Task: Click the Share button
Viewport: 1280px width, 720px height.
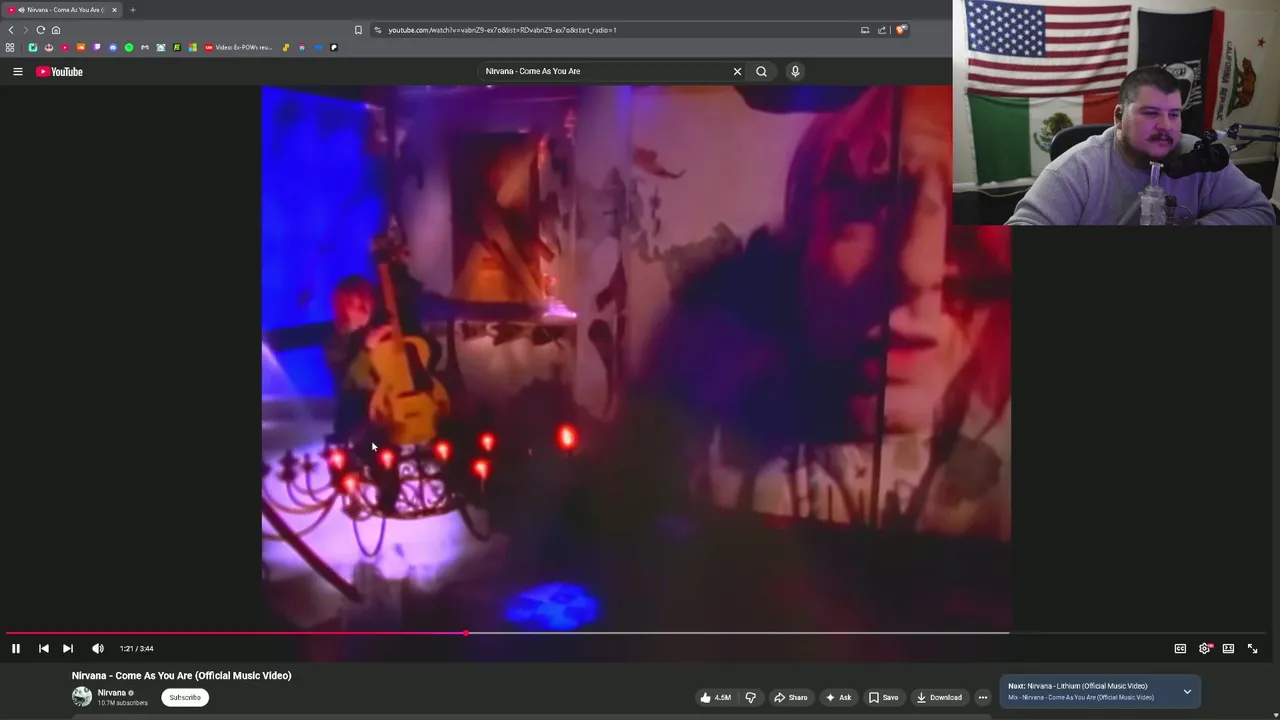Action: [x=791, y=697]
